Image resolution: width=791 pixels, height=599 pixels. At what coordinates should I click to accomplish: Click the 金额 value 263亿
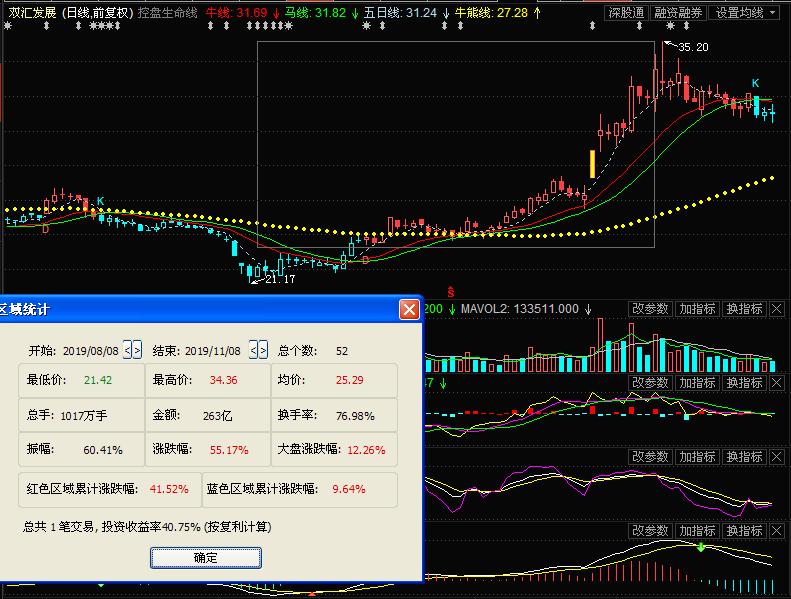pos(217,416)
